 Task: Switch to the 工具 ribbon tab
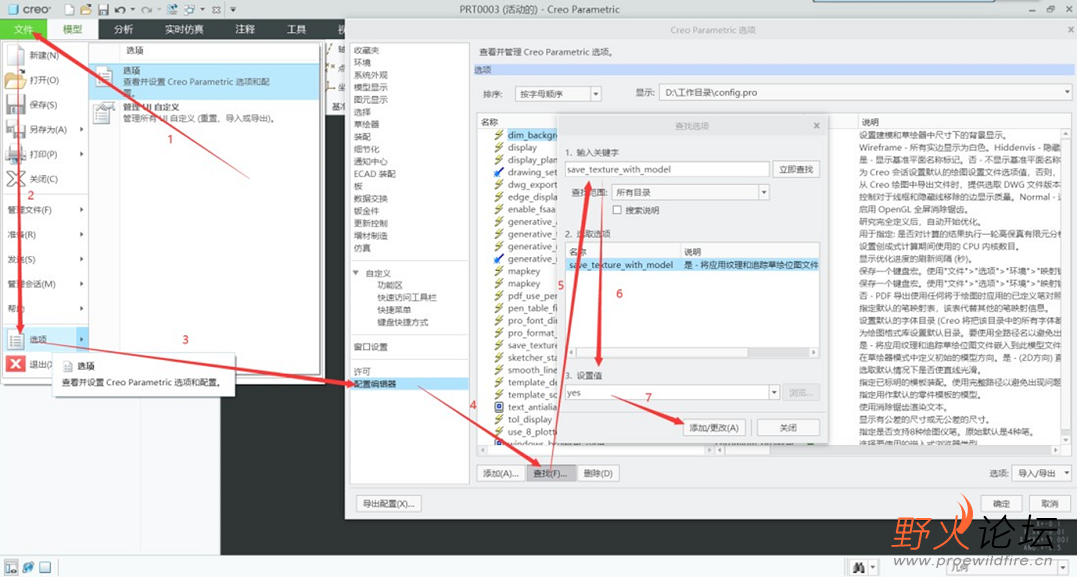pyautogui.click(x=297, y=29)
